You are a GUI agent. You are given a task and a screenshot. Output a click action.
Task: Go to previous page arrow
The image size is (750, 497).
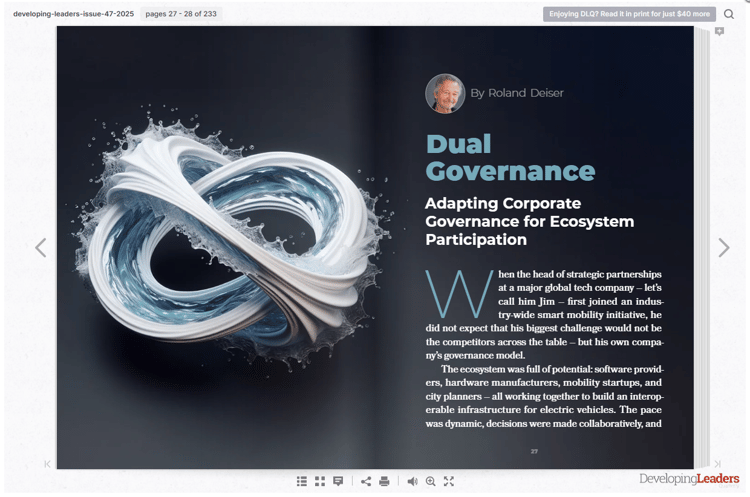[41, 248]
